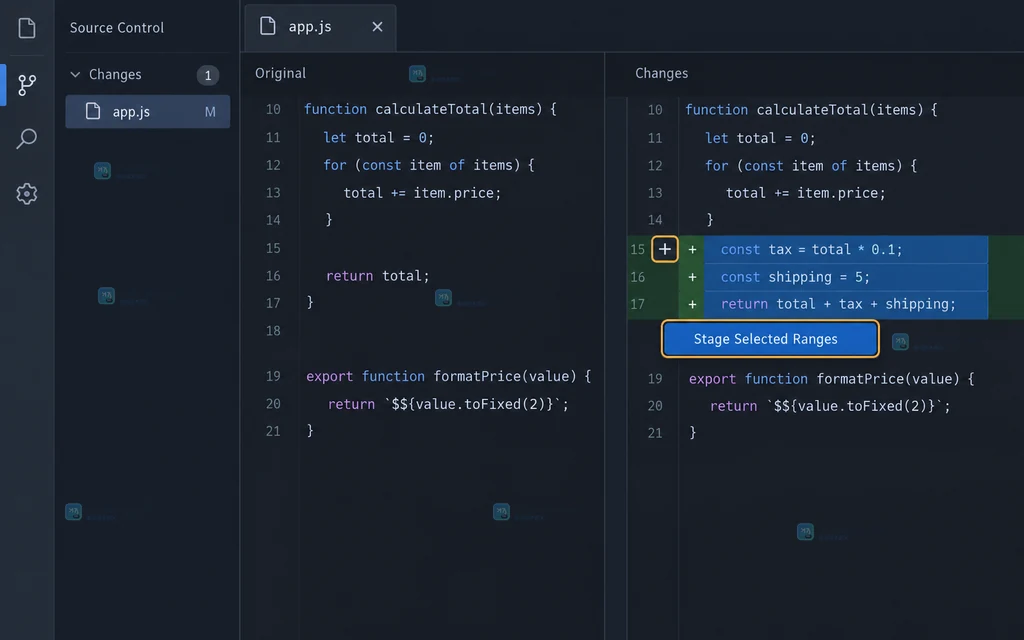This screenshot has width=1024, height=640.
Task: Click the changes count badge showing 1
Action: 208,75
